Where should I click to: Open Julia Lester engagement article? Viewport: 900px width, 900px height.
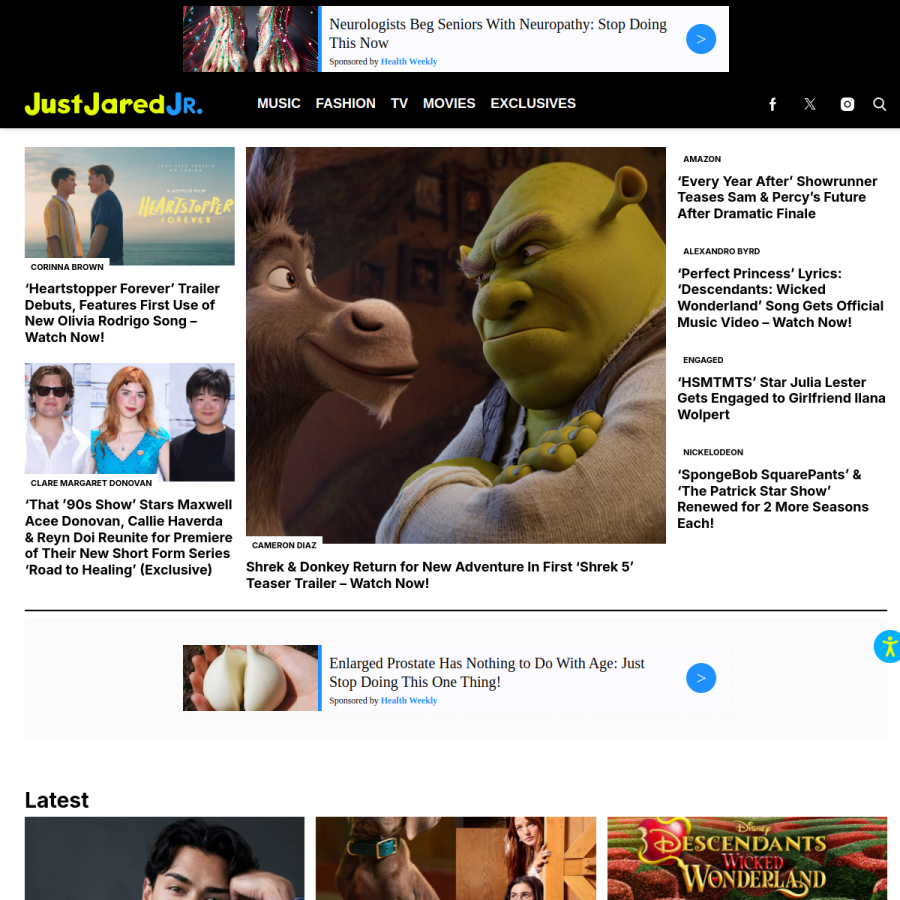point(781,398)
